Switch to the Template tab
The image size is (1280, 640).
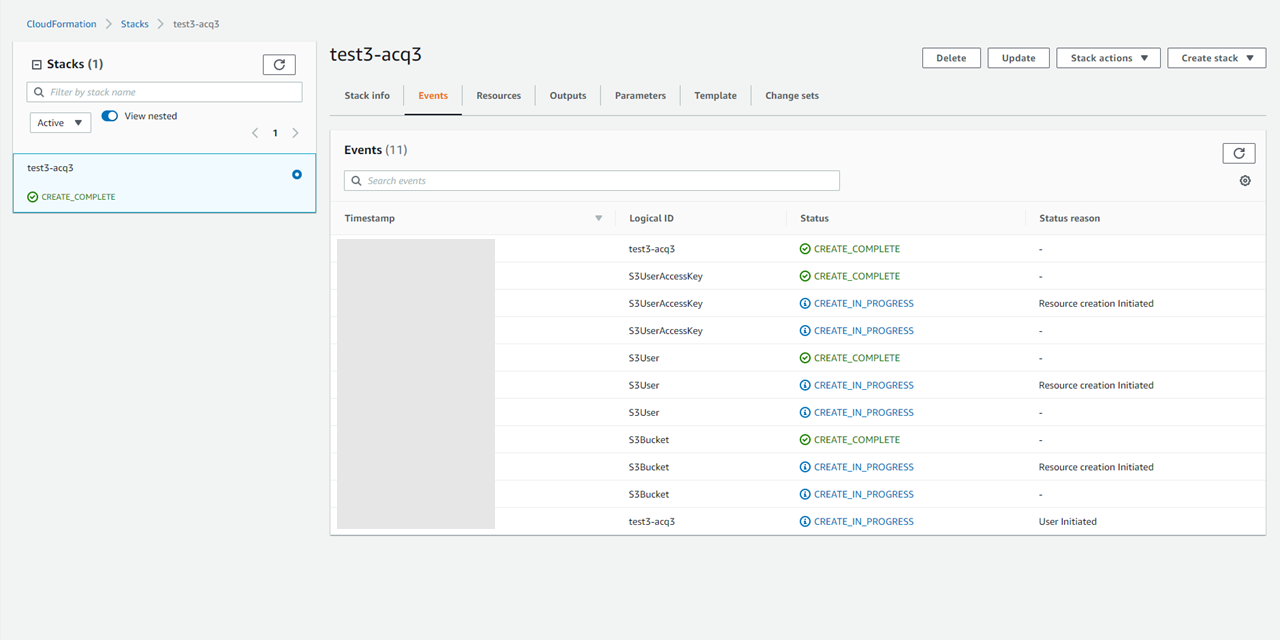point(715,95)
